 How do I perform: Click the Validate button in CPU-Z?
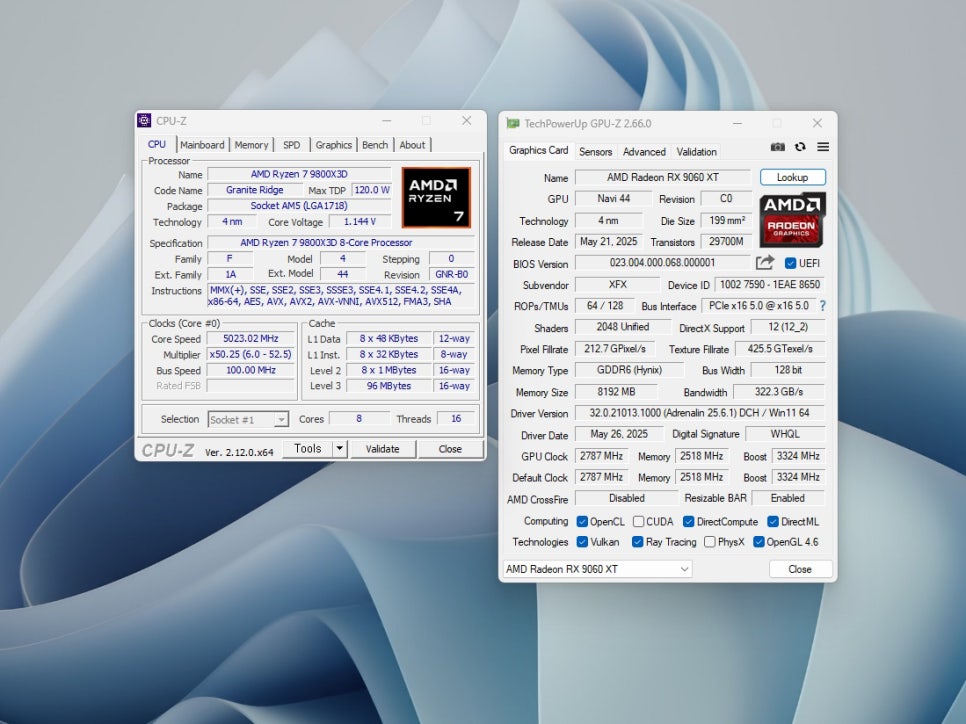(383, 449)
